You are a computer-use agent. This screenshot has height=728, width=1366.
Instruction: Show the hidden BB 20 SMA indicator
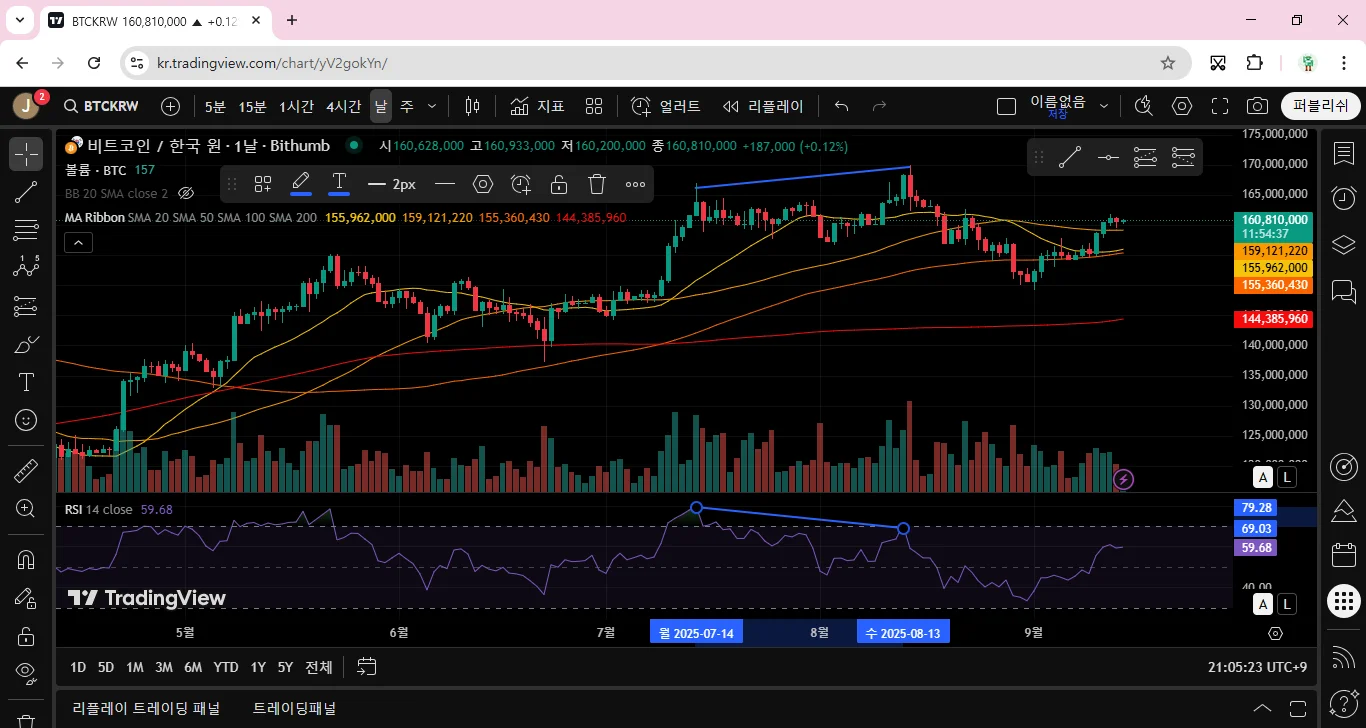click(185, 193)
